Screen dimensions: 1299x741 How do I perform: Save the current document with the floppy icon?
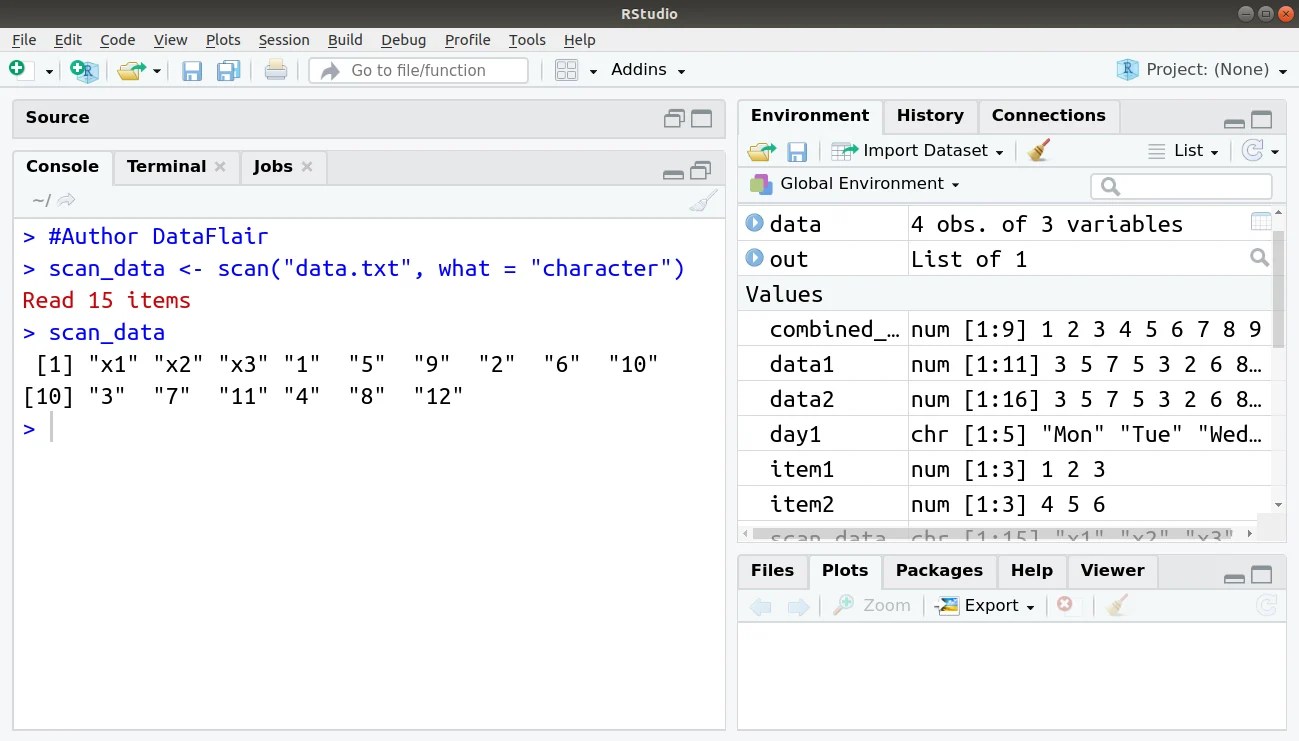click(x=191, y=70)
